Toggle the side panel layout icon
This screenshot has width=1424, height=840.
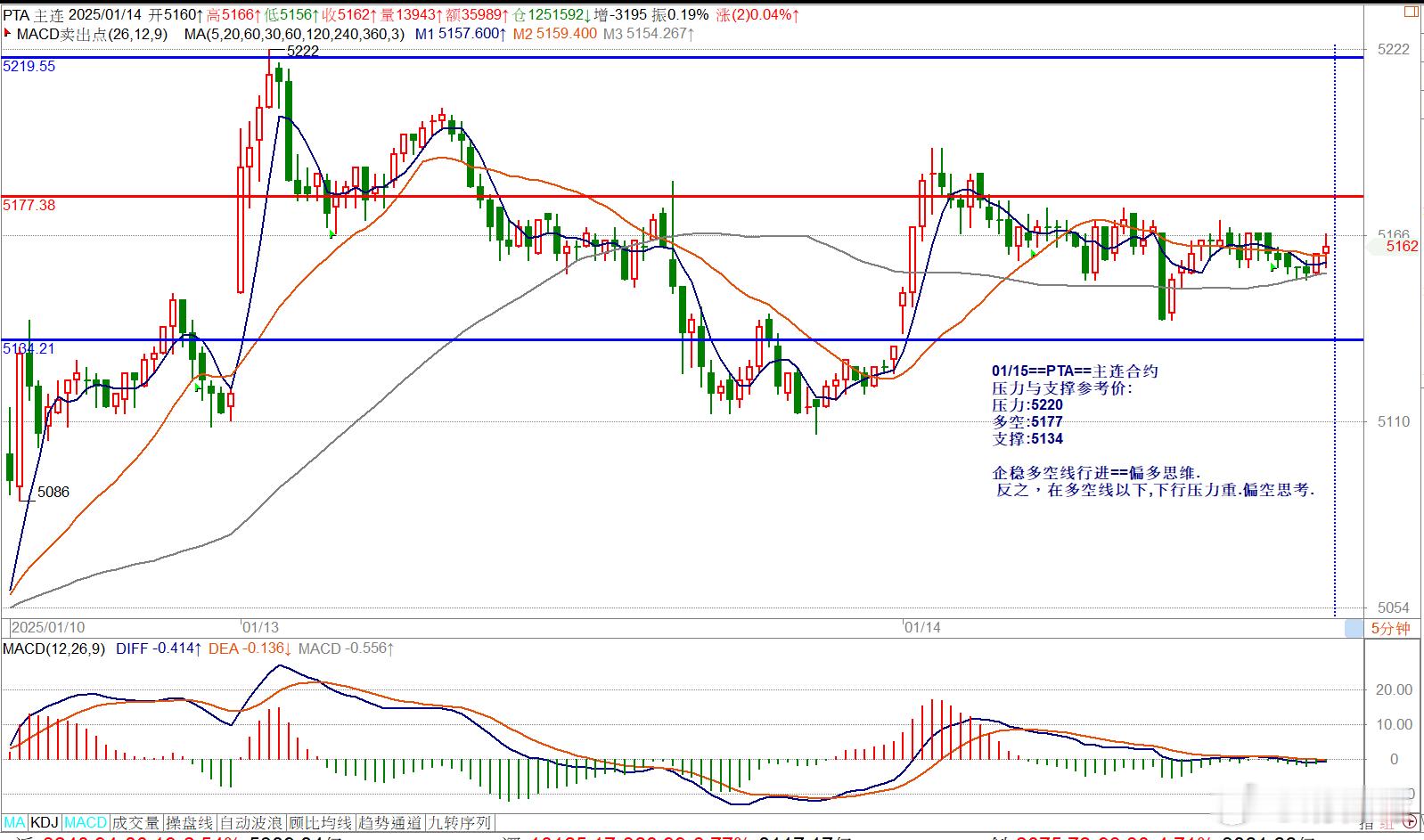coord(1411,12)
